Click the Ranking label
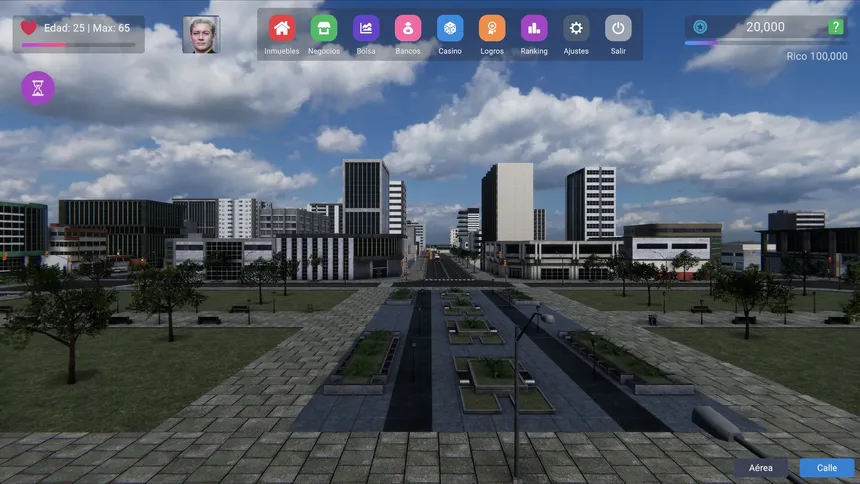Viewport: 860px width, 484px height. tap(534, 51)
